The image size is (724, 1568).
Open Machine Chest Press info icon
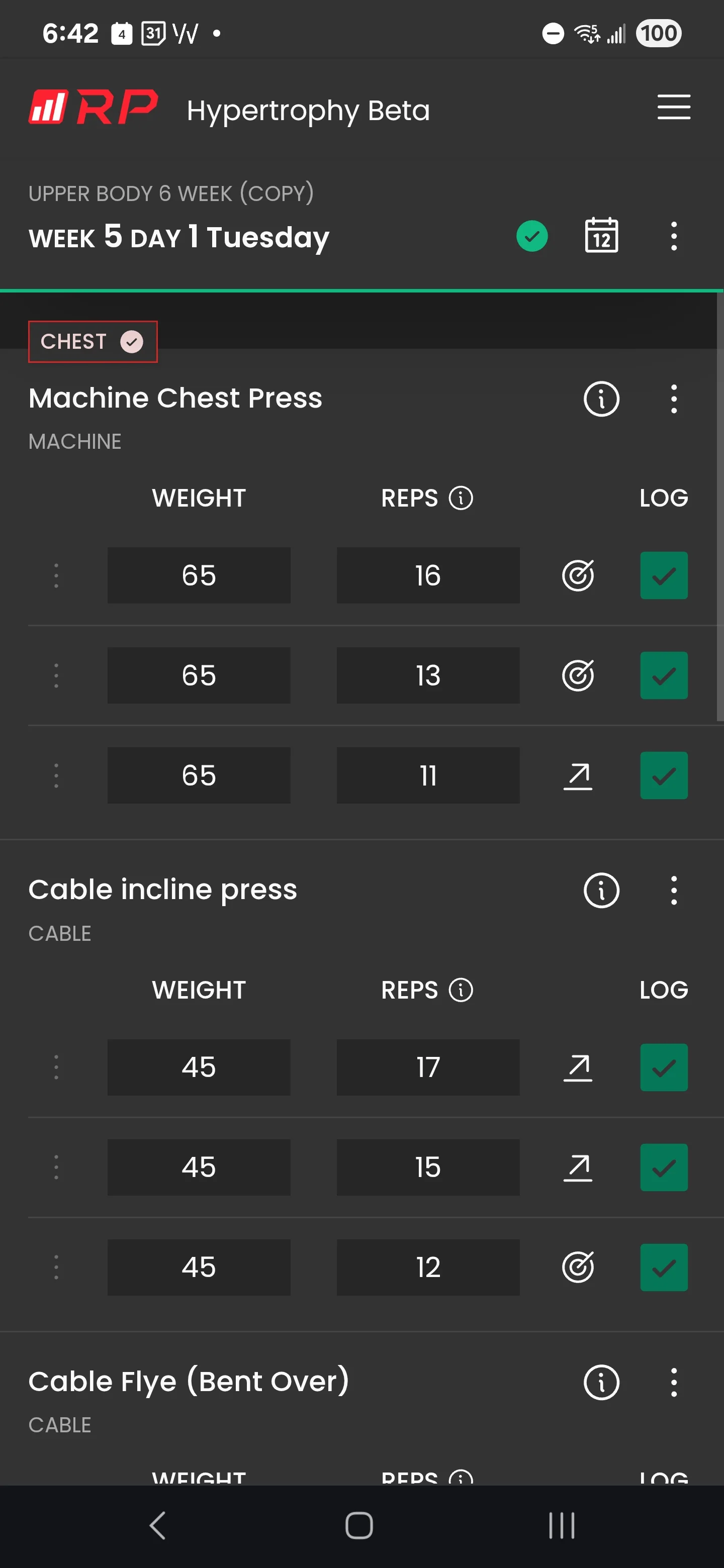(601, 399)
